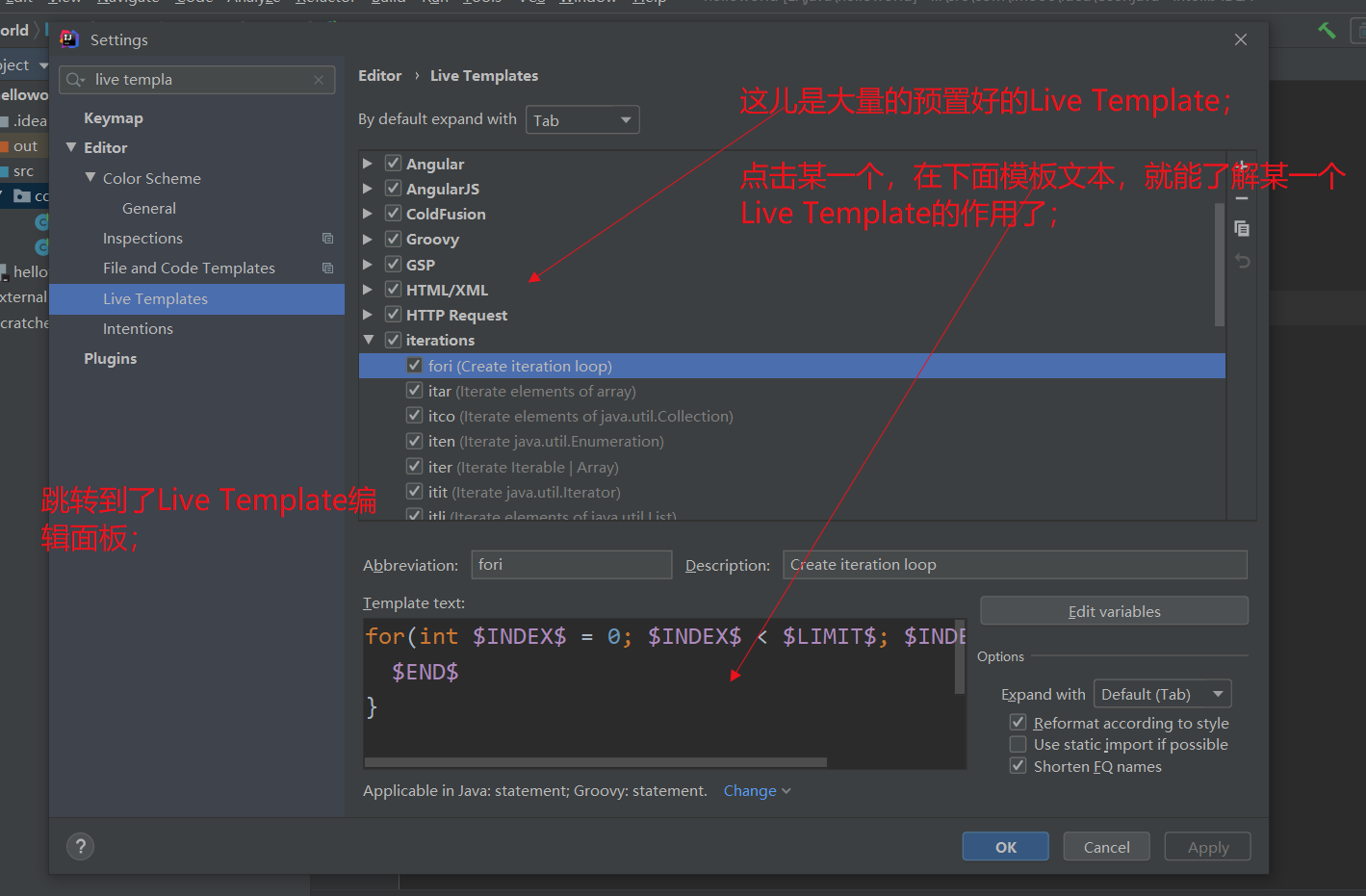Uncheck Use static import if possible
The height and width of the screenshot is (896, 1366).
1018,743
